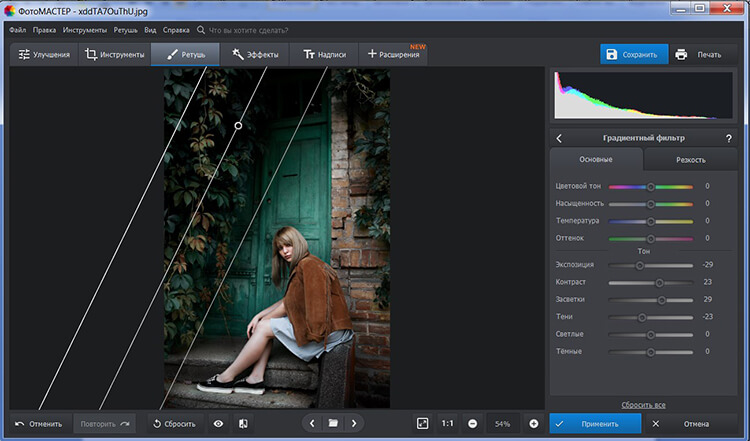The image size is (750, 441).
Task: Switch to the Резкость tab
Action: pos(689,160)
